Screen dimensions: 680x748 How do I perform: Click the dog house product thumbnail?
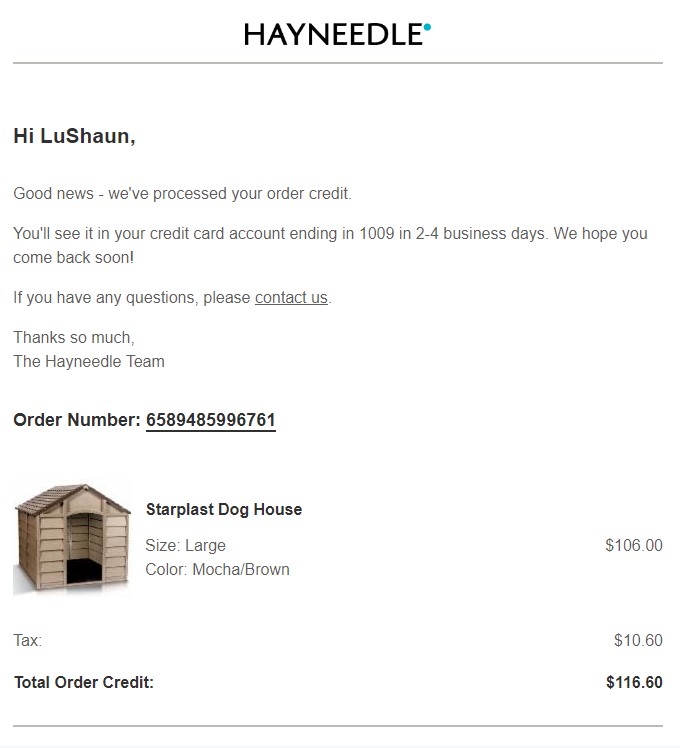pos(72,540)
